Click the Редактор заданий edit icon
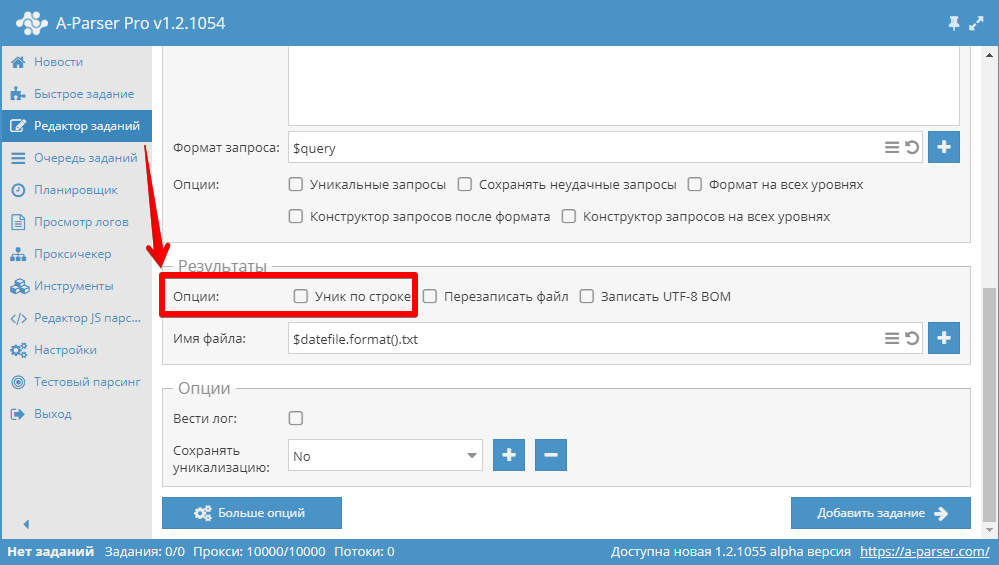999x565 pixels. point(18,125)
